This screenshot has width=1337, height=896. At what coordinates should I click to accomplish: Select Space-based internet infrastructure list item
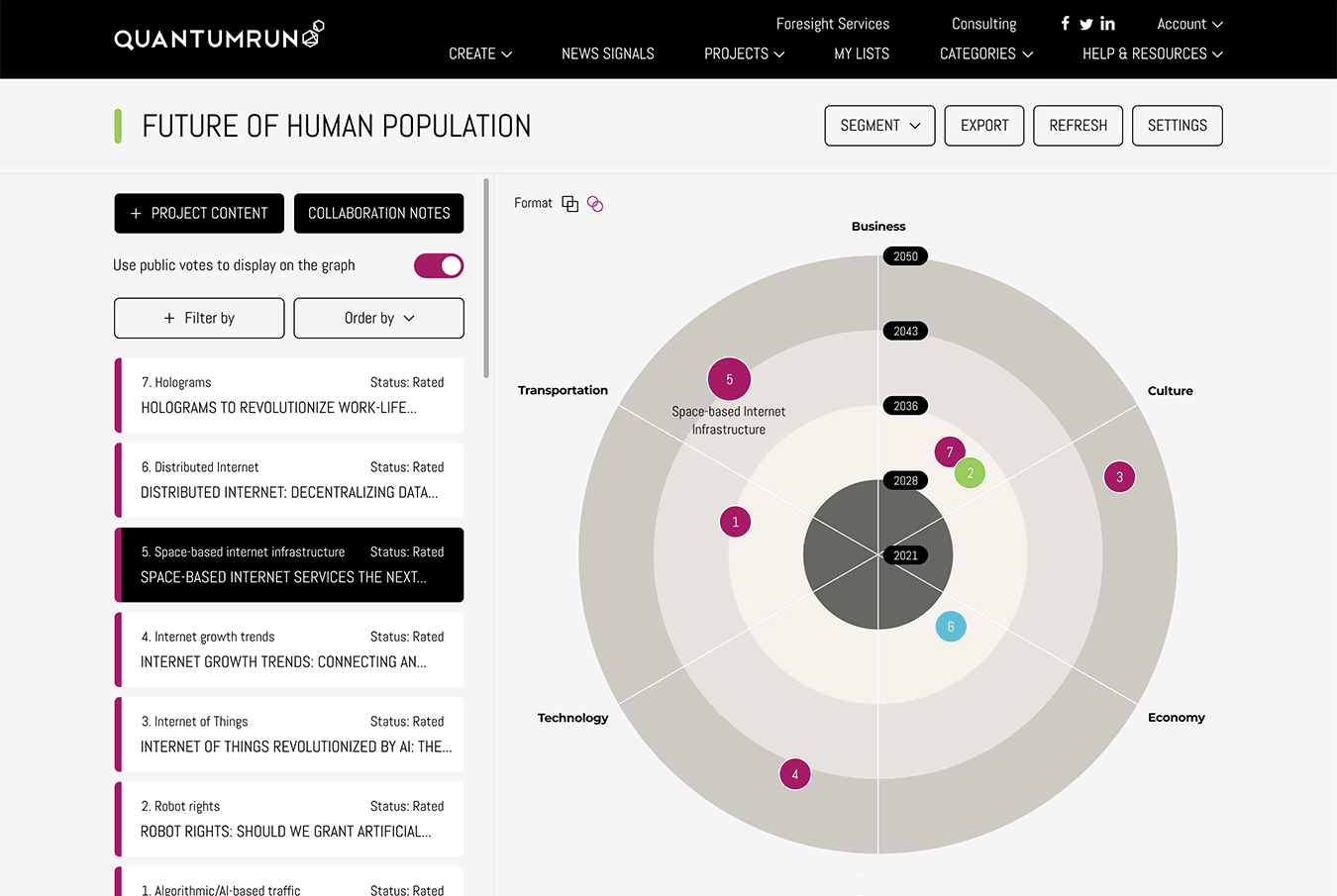(289, 565)
